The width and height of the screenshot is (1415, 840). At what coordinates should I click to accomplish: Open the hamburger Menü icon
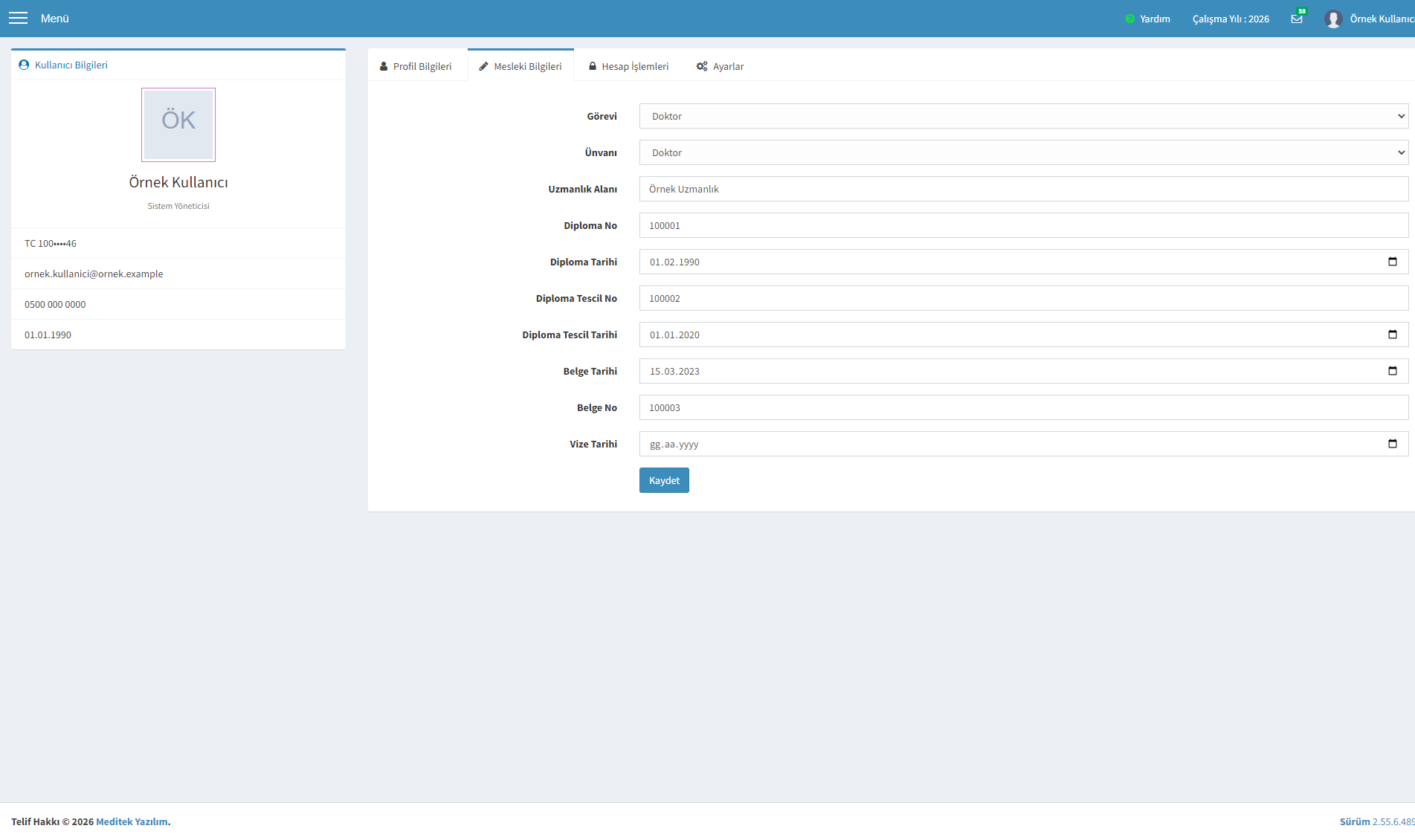[x=18, y=18]
